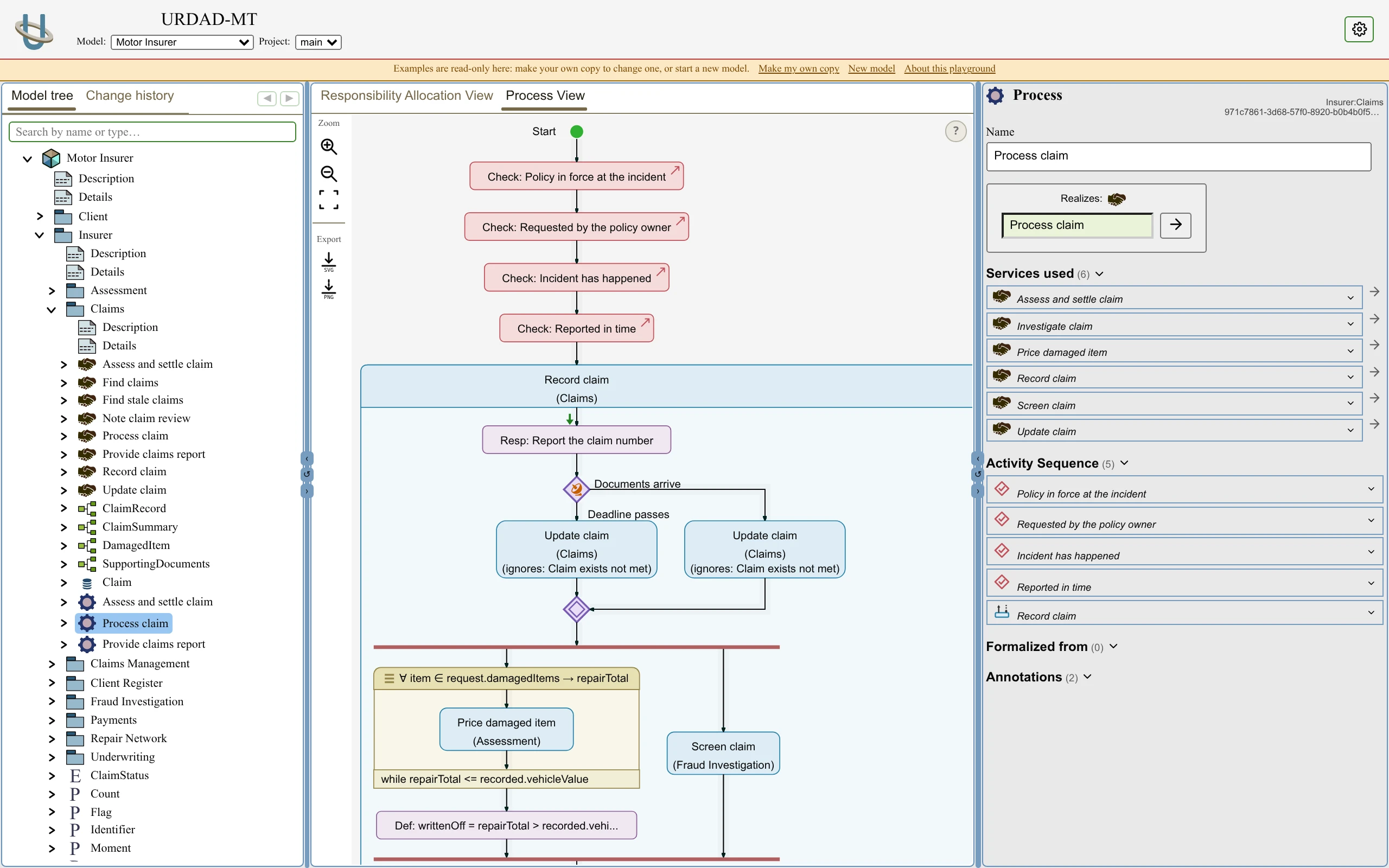The image size is (1389, 868).
Task: Open the Model dropdown Motor Insurer
Action: 182,42
